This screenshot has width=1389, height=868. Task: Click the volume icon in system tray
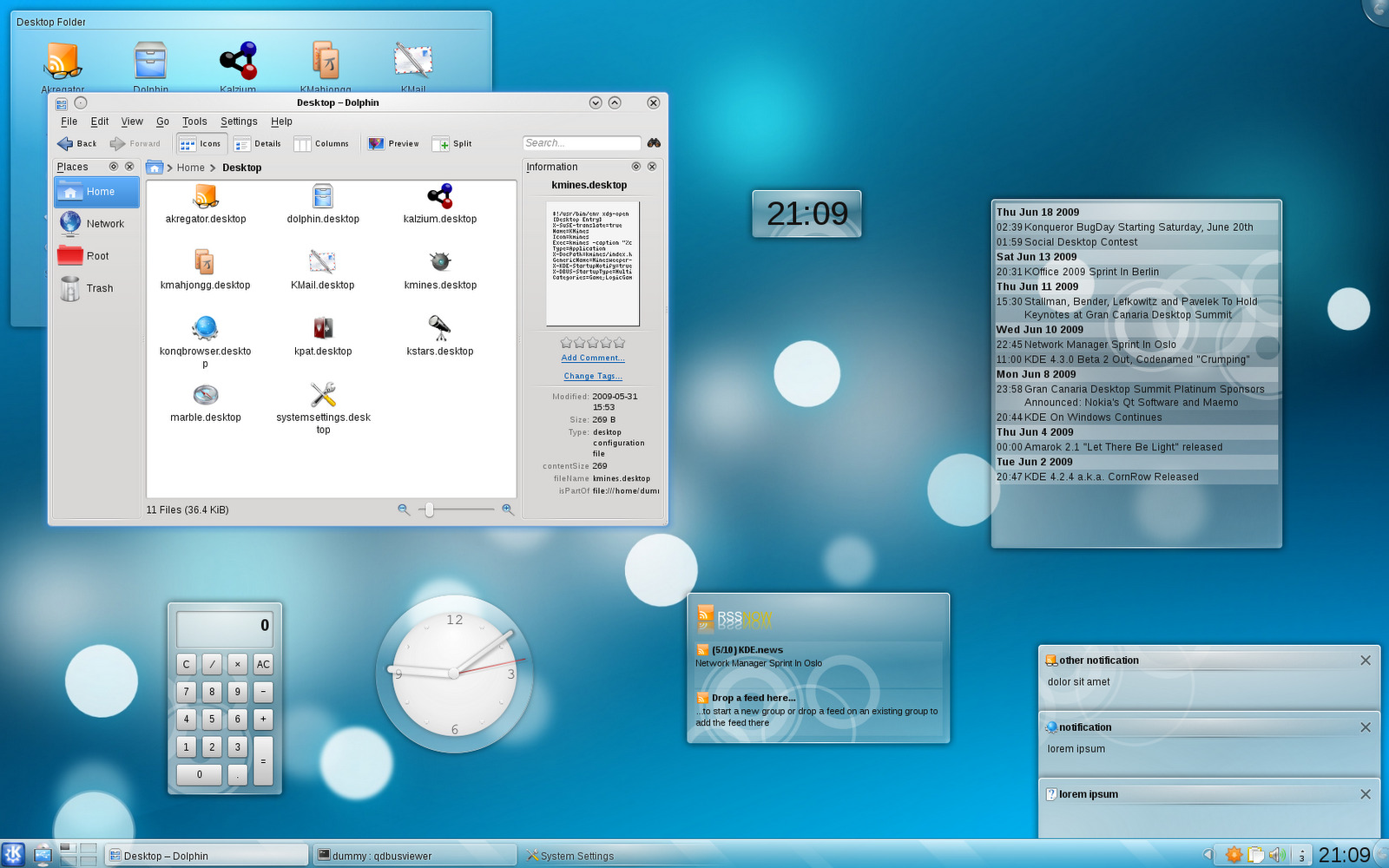click(x=1277, y=855)
